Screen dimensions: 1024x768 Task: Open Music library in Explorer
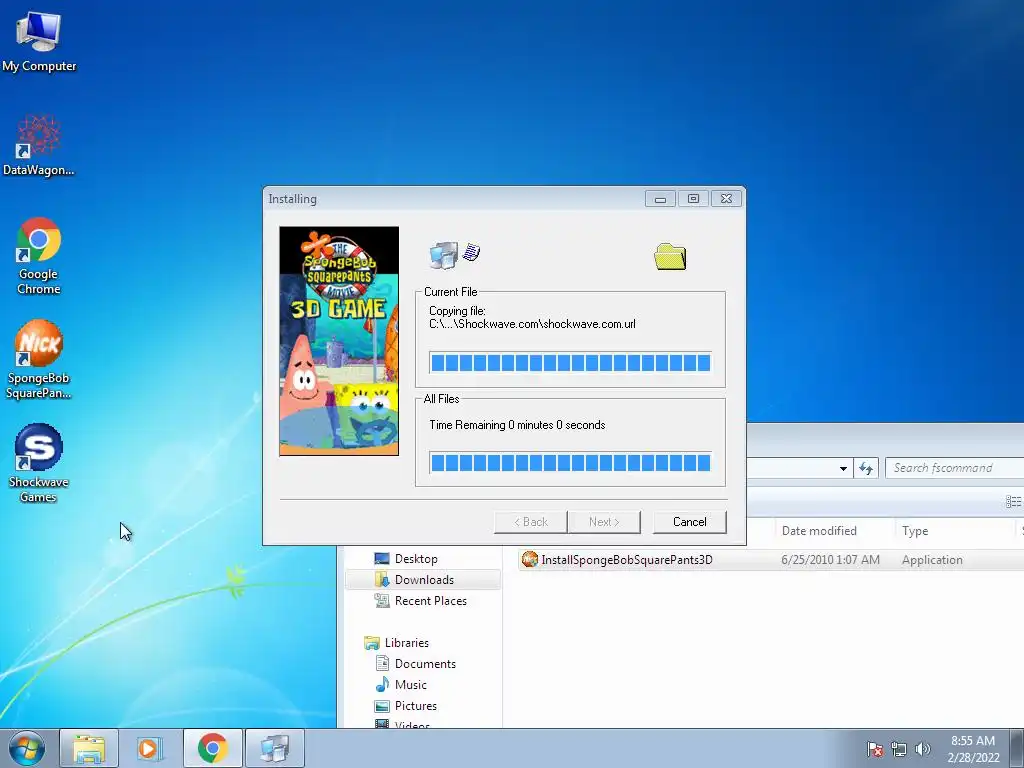pos(410,684)
